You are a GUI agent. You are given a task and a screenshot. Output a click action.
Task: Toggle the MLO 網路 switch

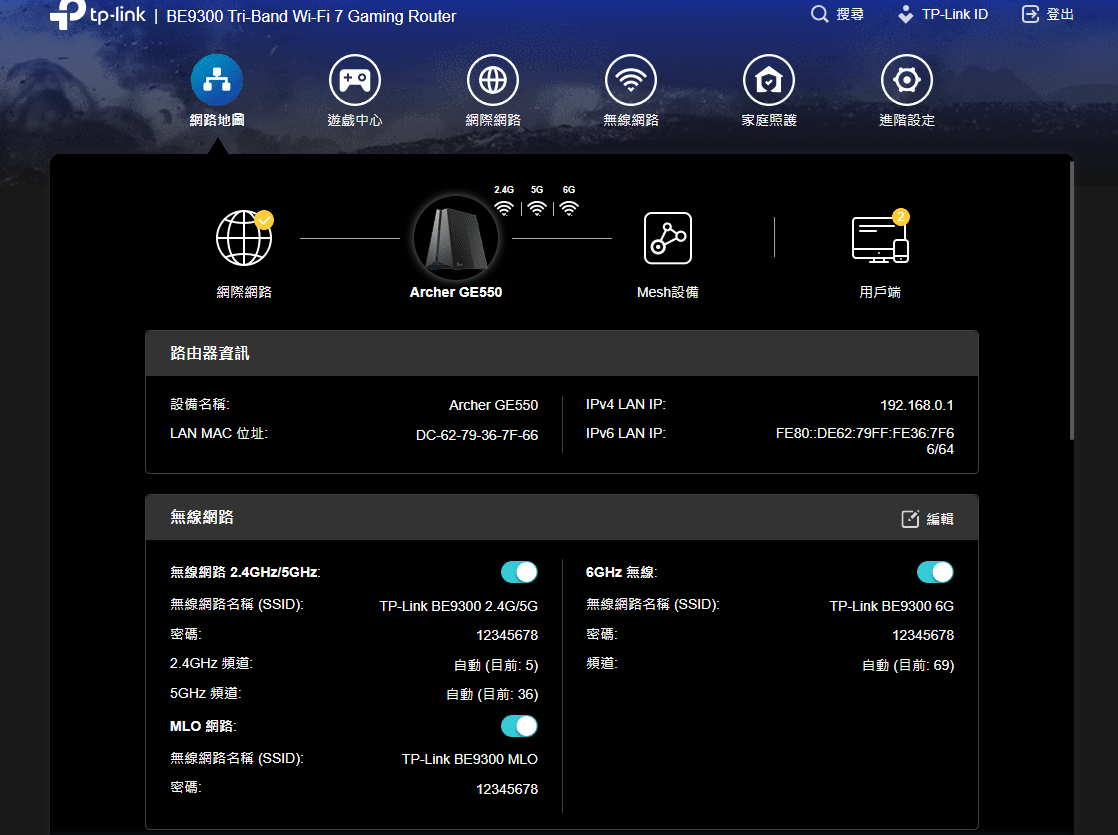click(519, 726)
